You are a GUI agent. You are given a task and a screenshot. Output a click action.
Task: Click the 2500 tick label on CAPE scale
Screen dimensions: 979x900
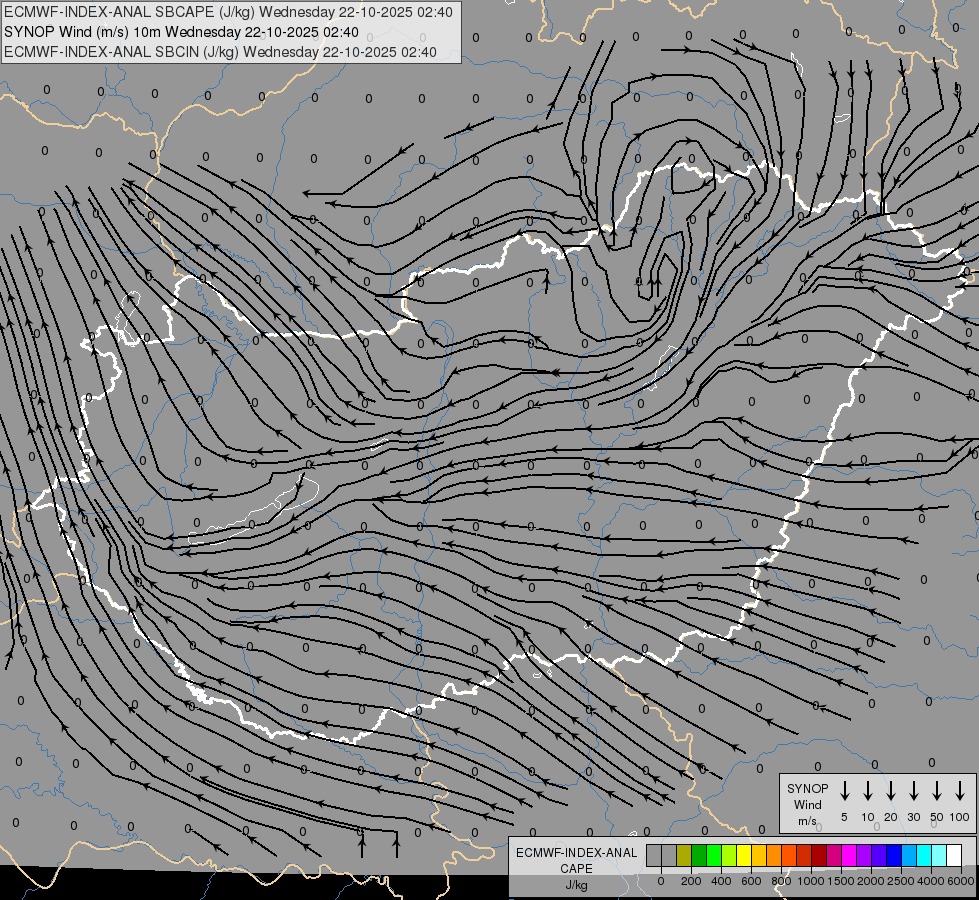[901, 881]
